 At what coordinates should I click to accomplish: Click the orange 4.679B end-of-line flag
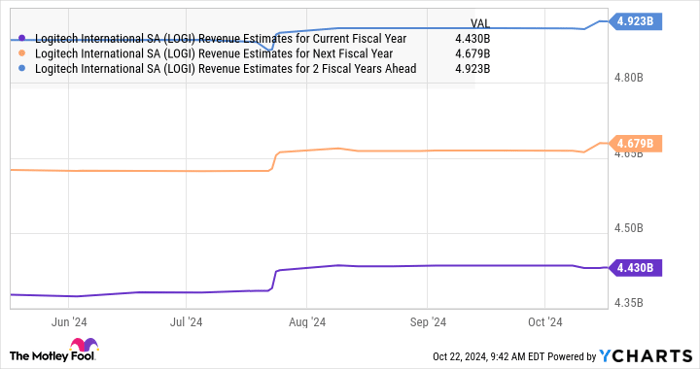(635, 144)
